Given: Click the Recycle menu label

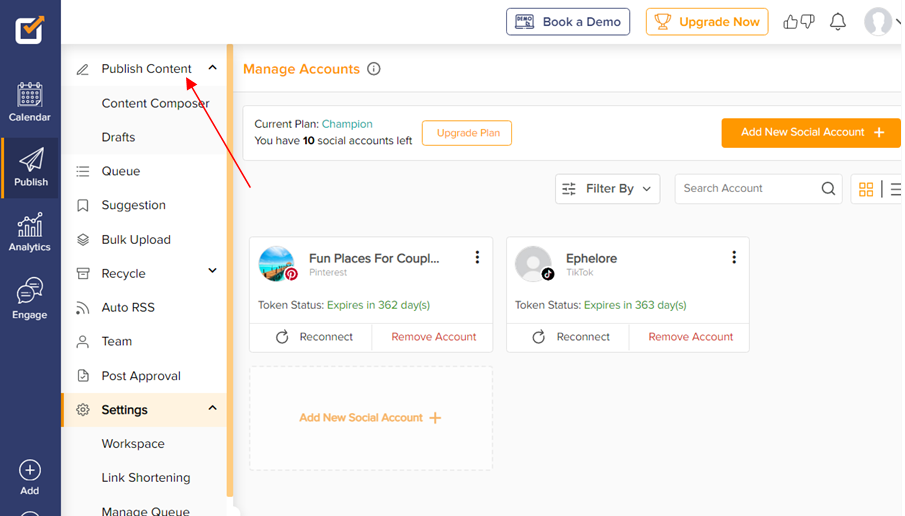Looking at the screenshot, I should pos(124,274).
